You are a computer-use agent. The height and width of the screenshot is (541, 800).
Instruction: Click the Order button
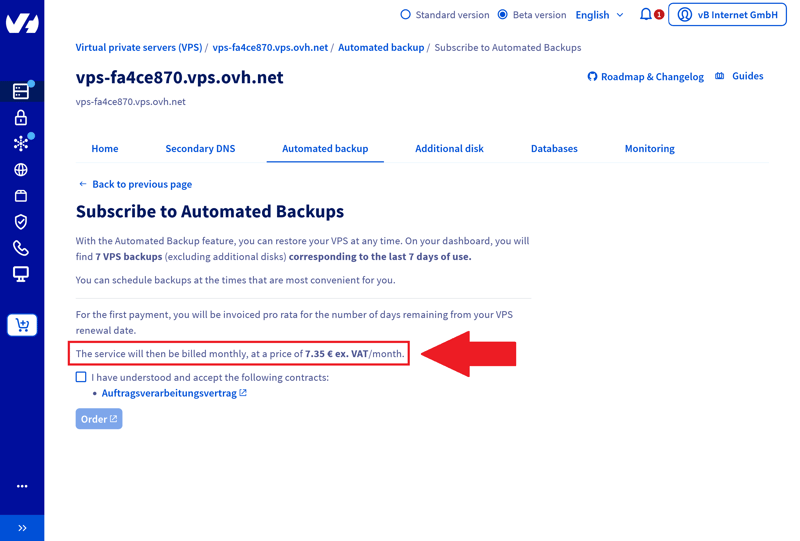[99, 419]
